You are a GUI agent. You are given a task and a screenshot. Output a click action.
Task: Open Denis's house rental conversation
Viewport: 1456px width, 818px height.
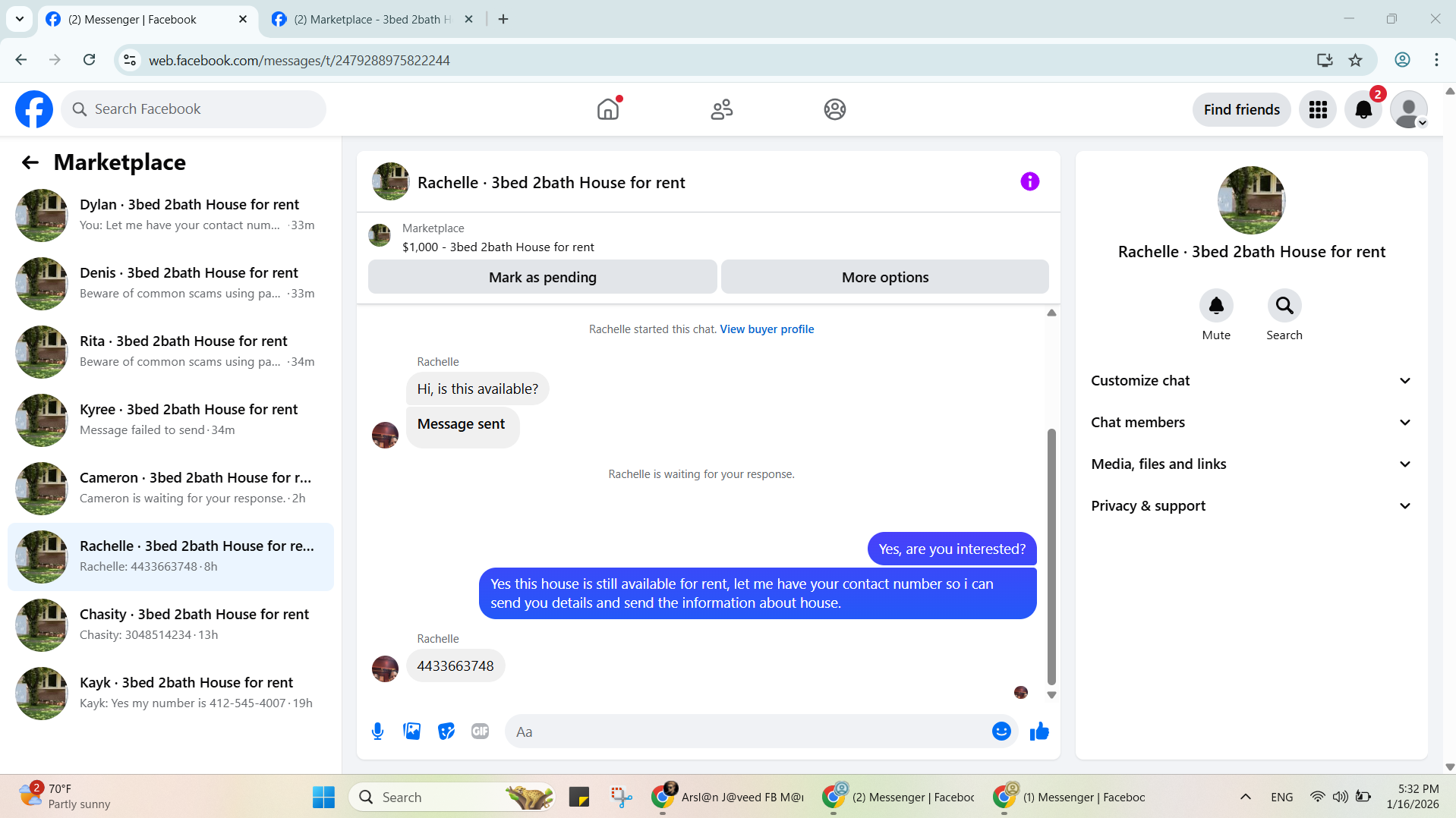coord(171,284)
